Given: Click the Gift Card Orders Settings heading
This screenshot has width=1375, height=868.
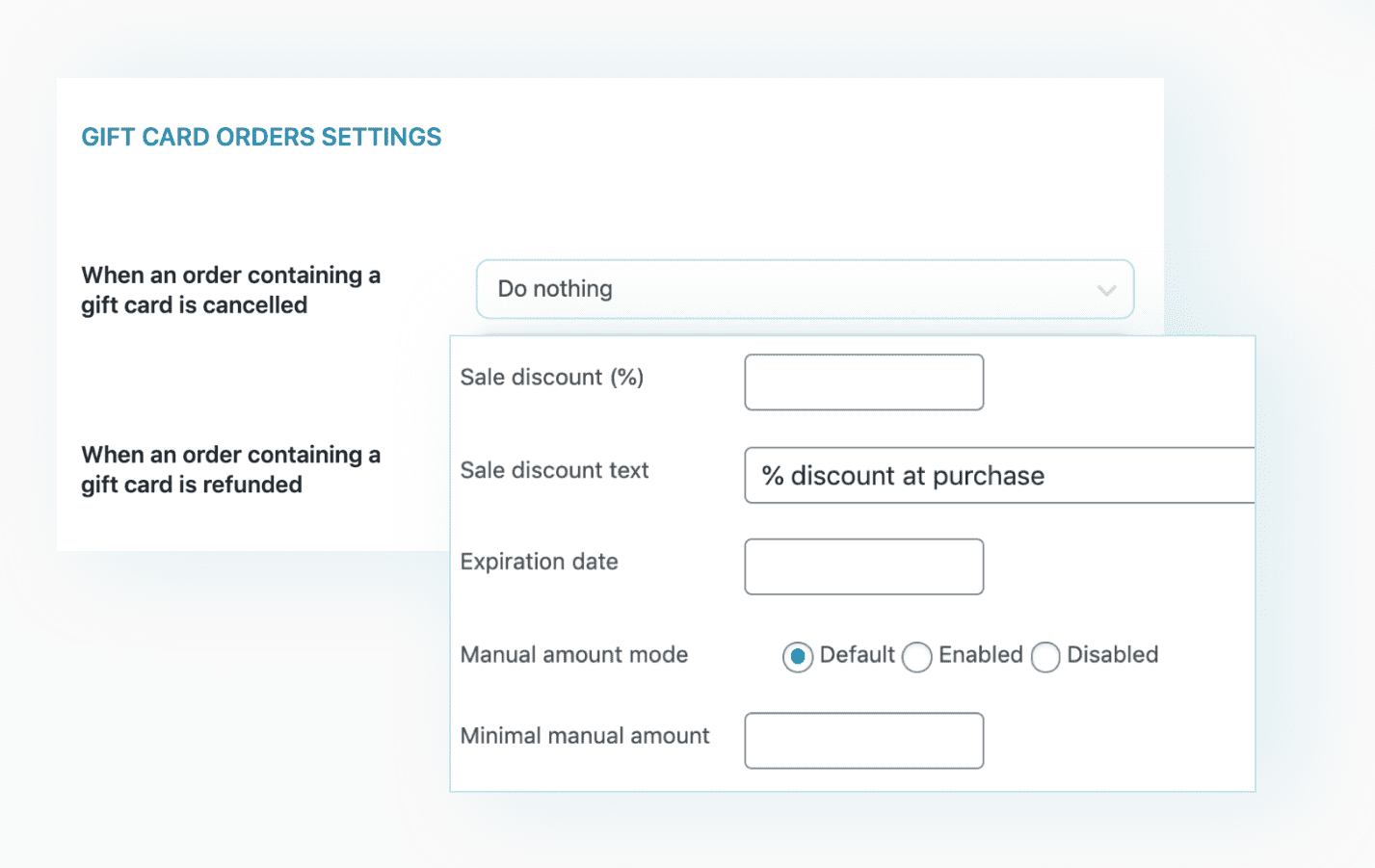Looking at the screenshot, I should (261, 137).
